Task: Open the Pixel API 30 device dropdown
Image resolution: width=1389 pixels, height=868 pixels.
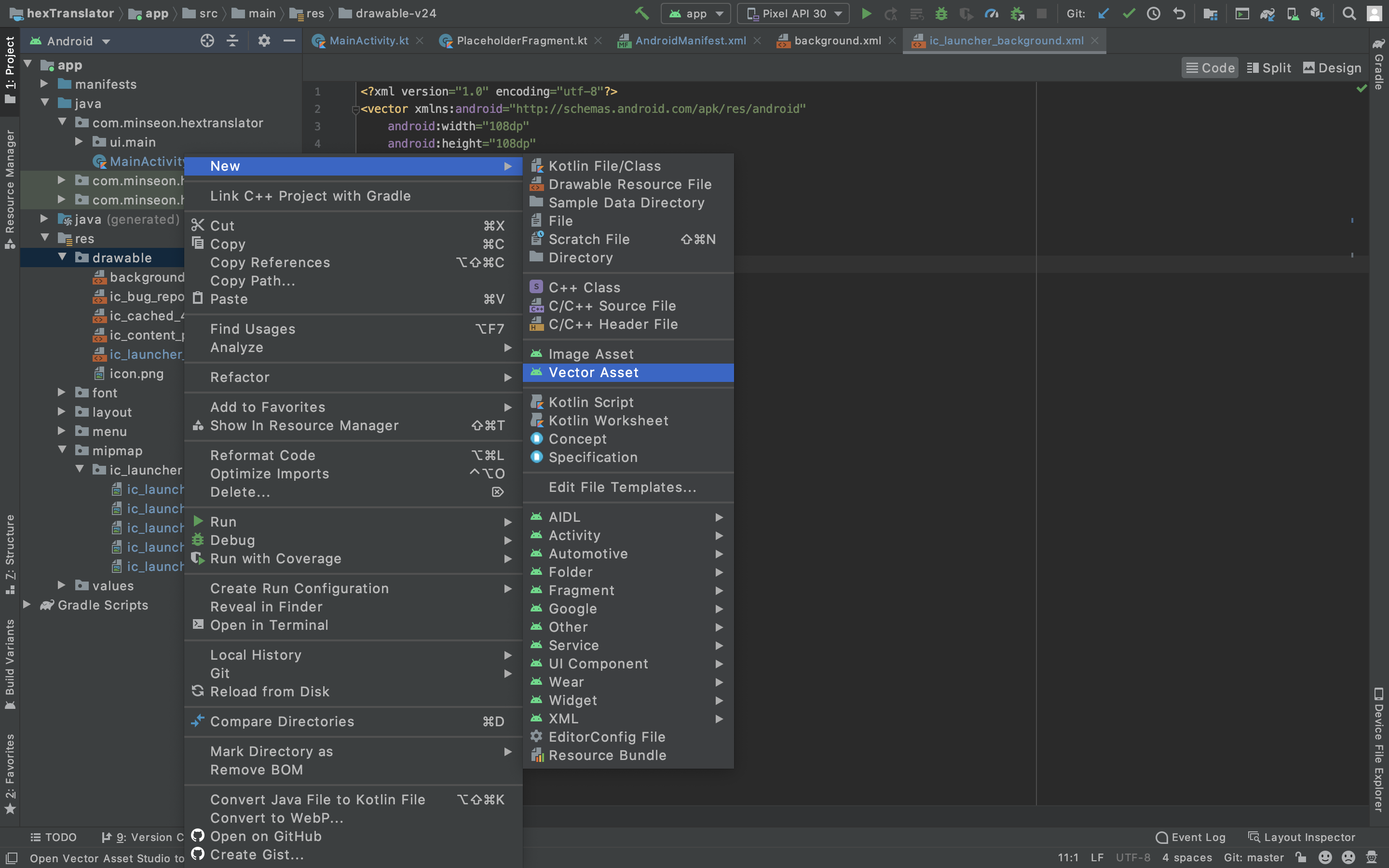Action: pos(793,14)
